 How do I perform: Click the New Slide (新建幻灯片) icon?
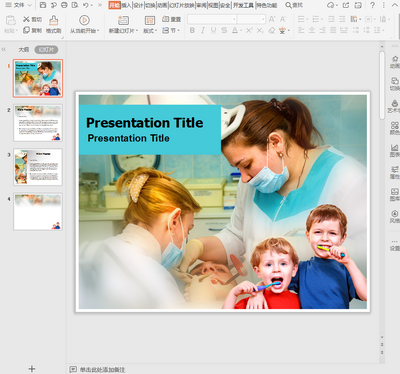pos(123,21)
